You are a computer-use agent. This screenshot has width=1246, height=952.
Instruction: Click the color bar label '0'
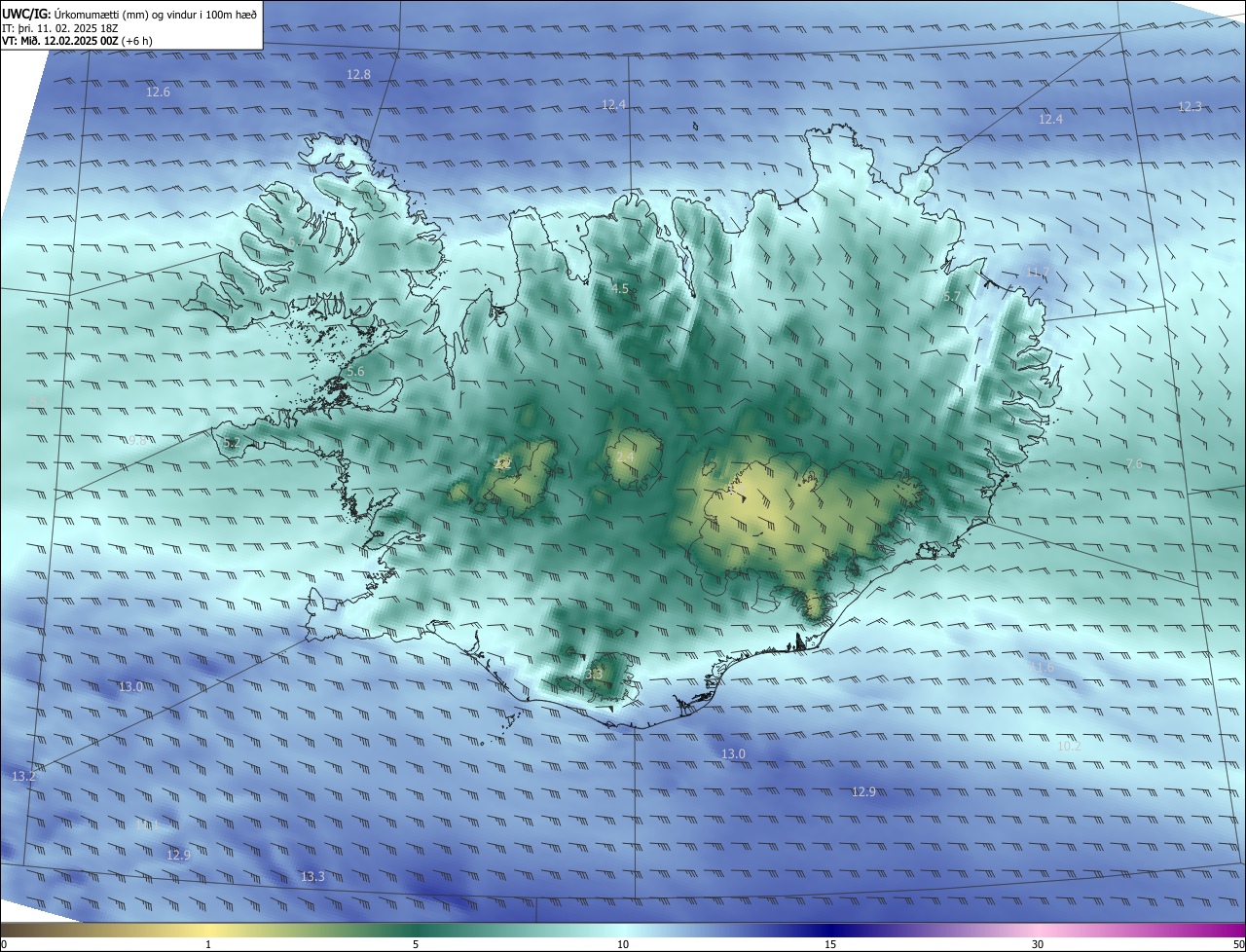click(x=3, y=944)
